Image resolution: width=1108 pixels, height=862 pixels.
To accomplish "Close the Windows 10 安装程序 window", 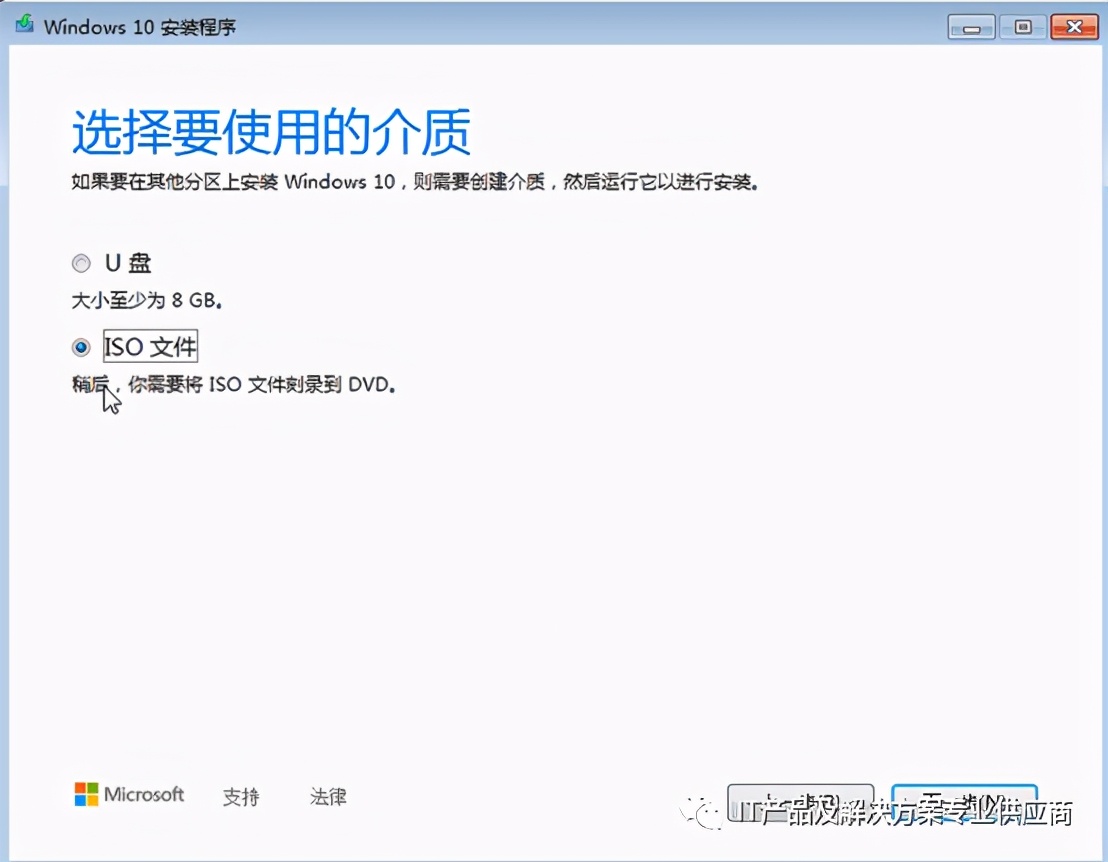I will pyautogui.click(x=1073, y=27).
